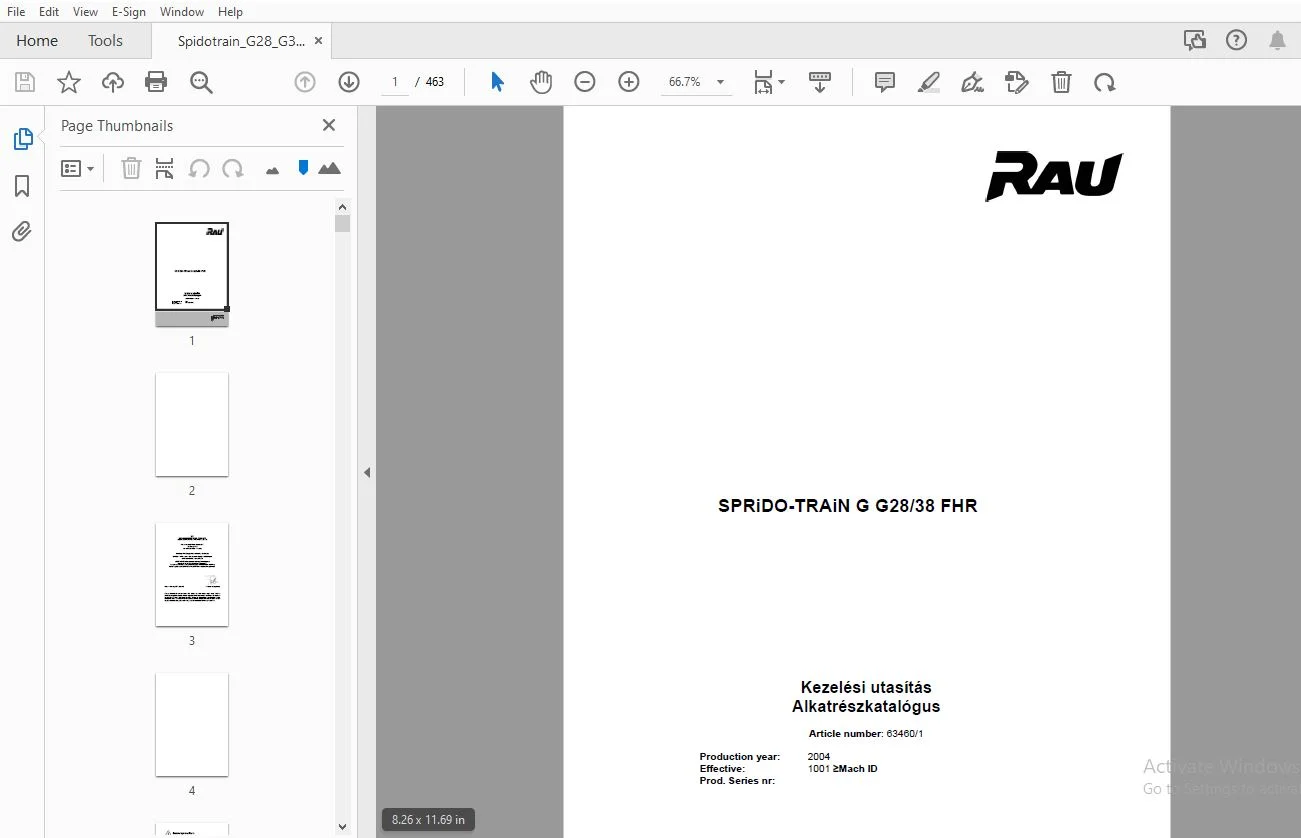Select the Highlight text marker tool
Viewport: 1301px width, 838px height.
(x=929, y=82)
